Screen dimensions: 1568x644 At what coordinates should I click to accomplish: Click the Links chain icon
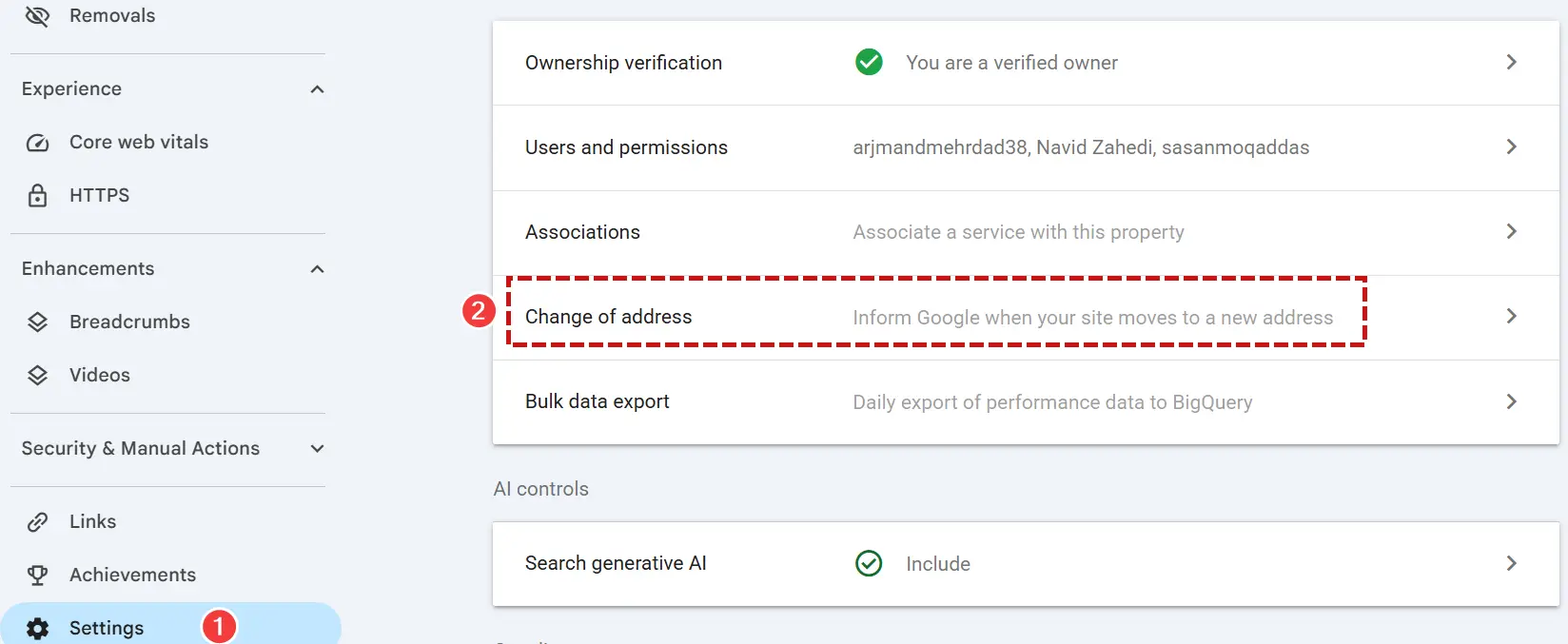[37, 521]
